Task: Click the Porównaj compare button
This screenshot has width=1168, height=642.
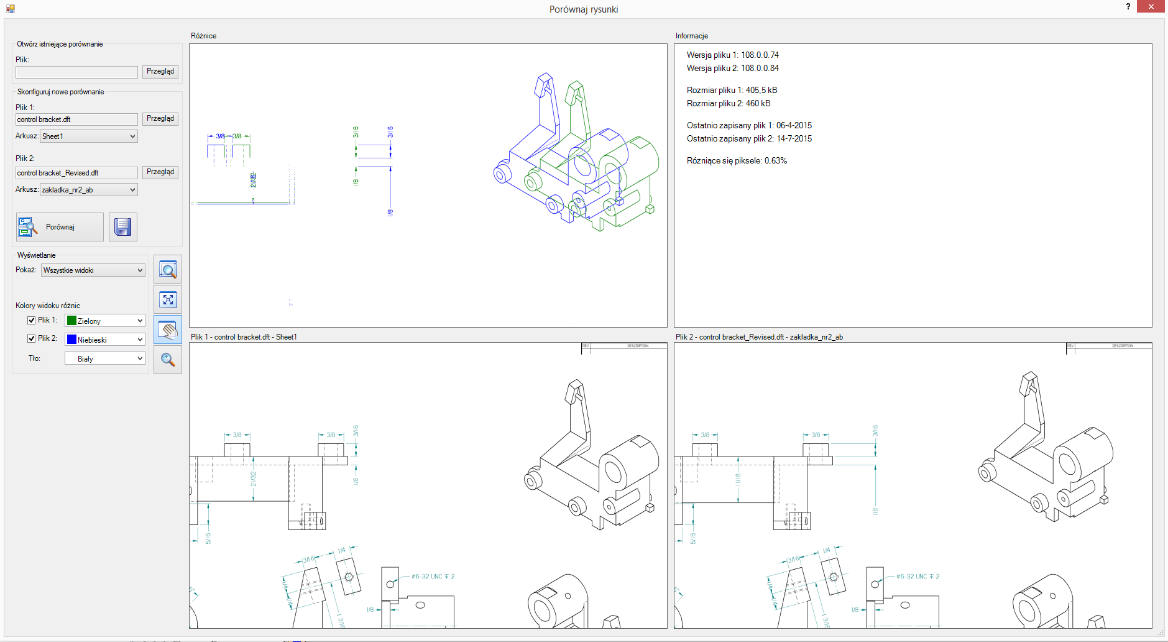Action: [x=60, y=227]
